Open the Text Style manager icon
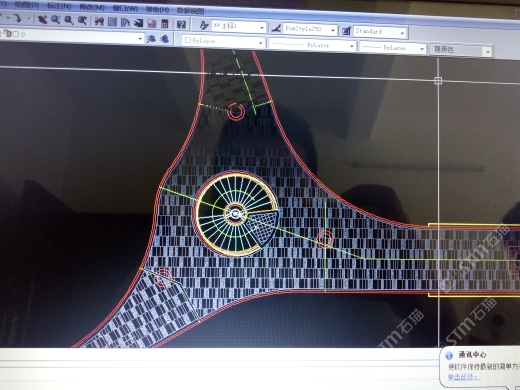The width and height of the screenshot is (520, 390). pyautogui.click(x=204, y=25)
